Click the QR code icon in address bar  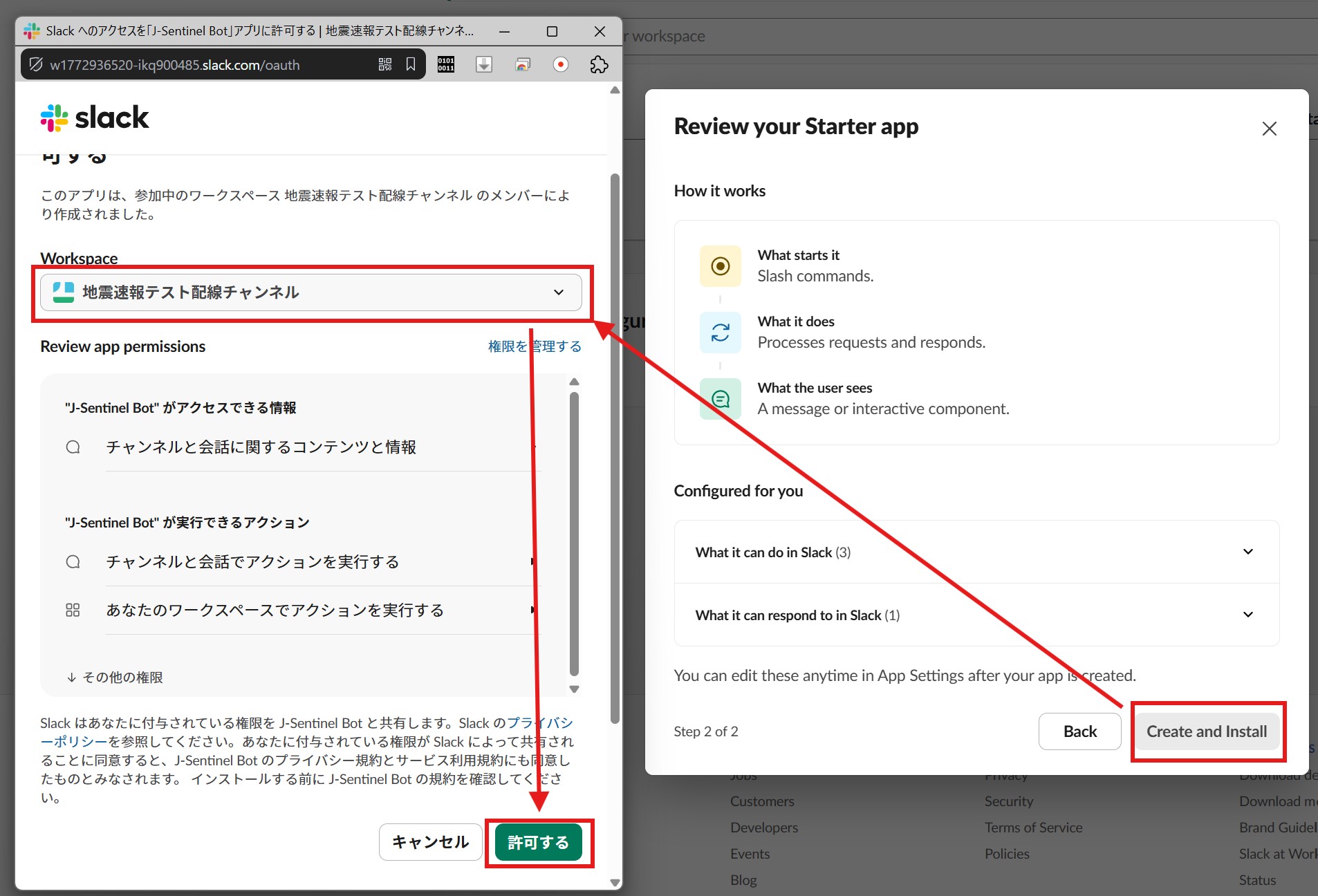385,64
